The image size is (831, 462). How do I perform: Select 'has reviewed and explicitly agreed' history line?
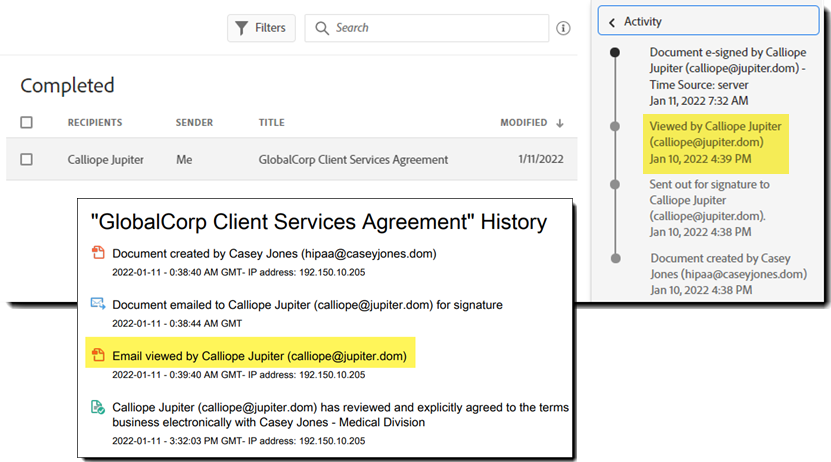tap(340, 415)
